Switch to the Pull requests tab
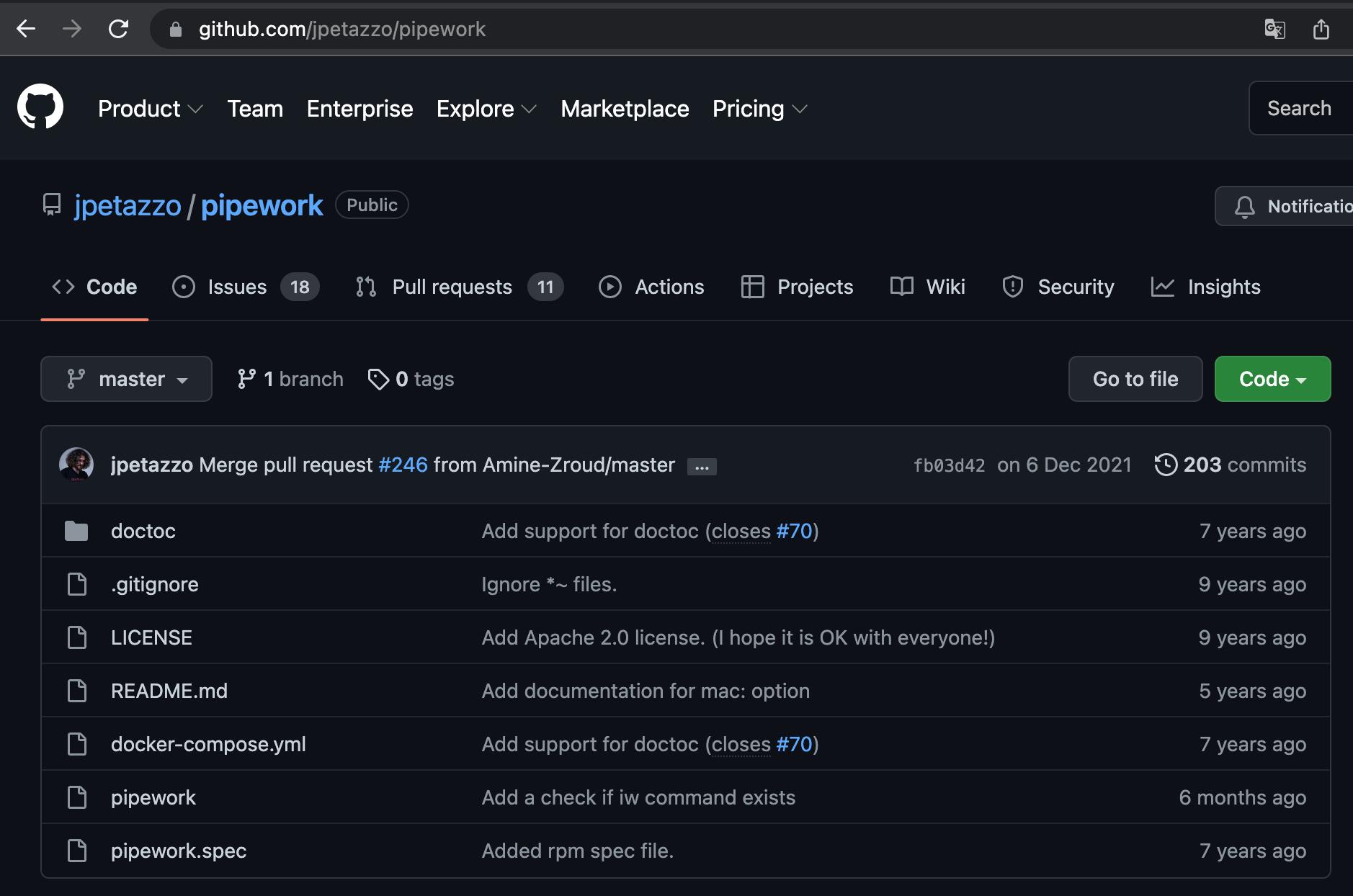 459,287
